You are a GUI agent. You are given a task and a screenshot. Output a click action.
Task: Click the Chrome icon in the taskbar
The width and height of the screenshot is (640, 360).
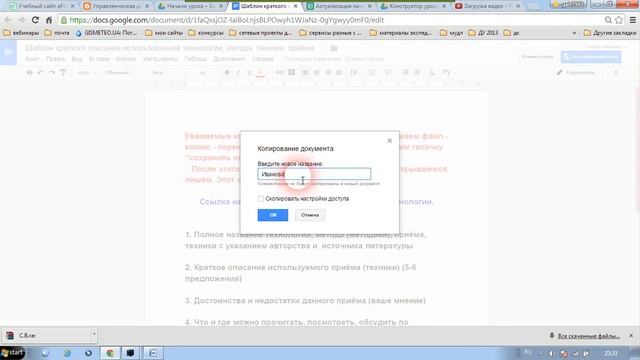(x=110, y=353)
